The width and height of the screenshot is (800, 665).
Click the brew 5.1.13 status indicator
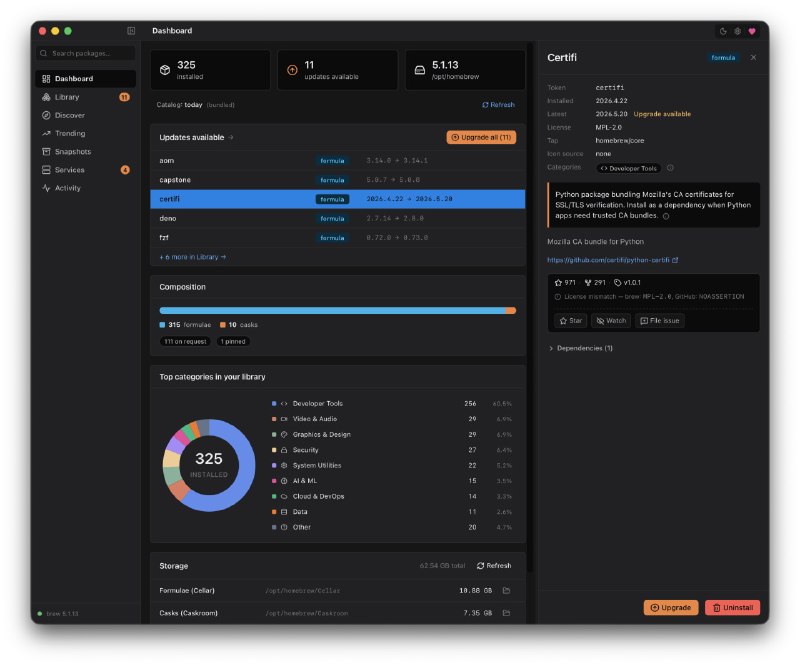[58, 613]
